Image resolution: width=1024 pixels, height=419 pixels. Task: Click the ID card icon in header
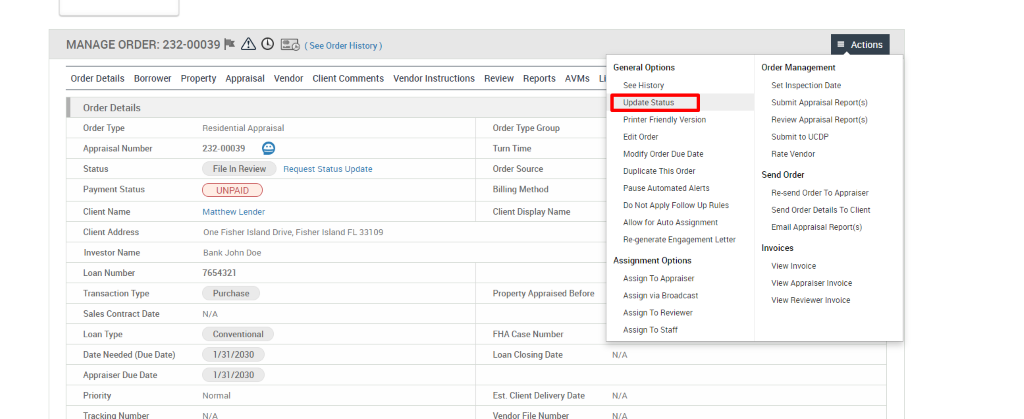290,45
